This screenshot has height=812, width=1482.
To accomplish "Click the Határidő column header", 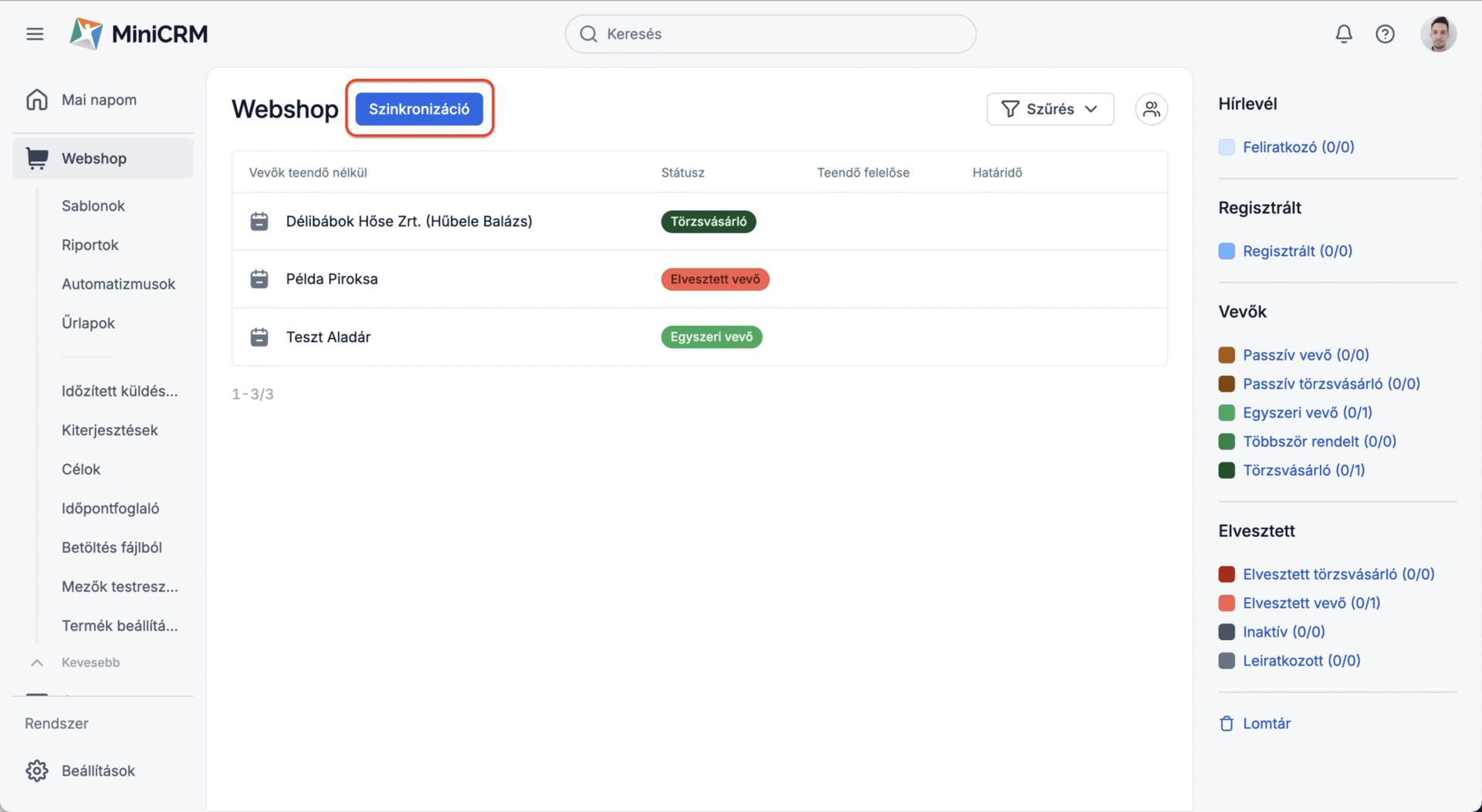I will 997,172.
